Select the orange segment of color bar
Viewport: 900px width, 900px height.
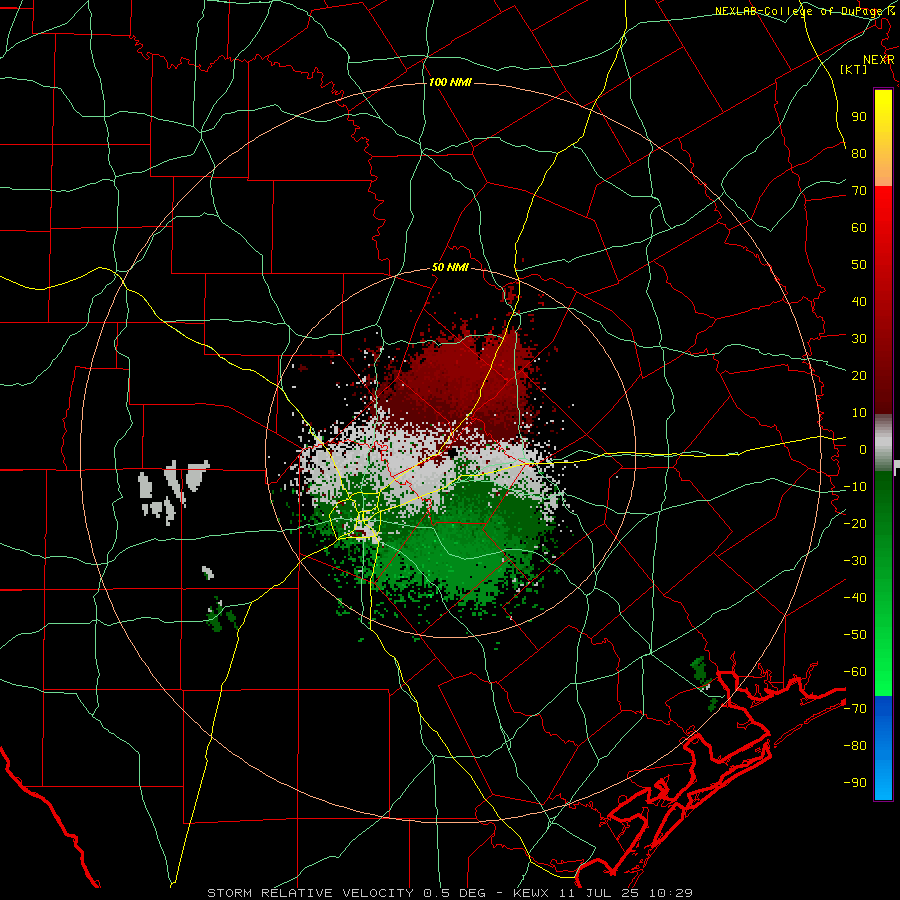click(883, 168)
